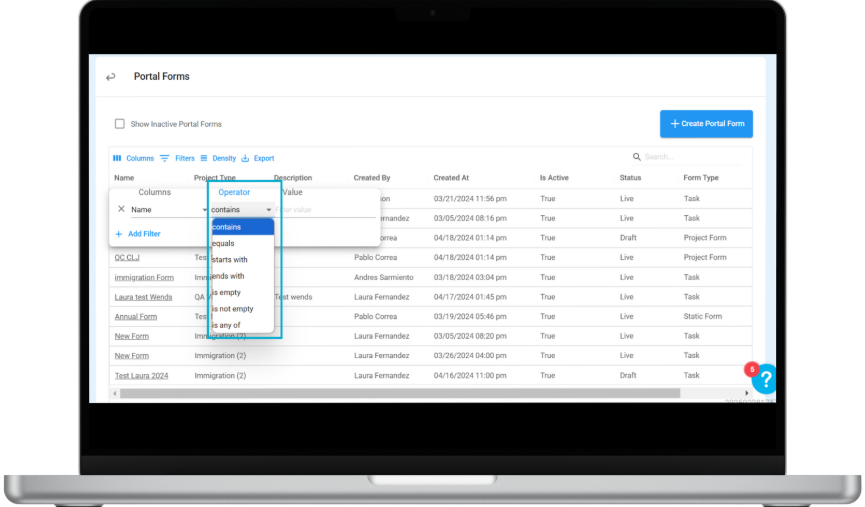Click the Create Portal Form button
865x507 pixels.
pos(706,124)
